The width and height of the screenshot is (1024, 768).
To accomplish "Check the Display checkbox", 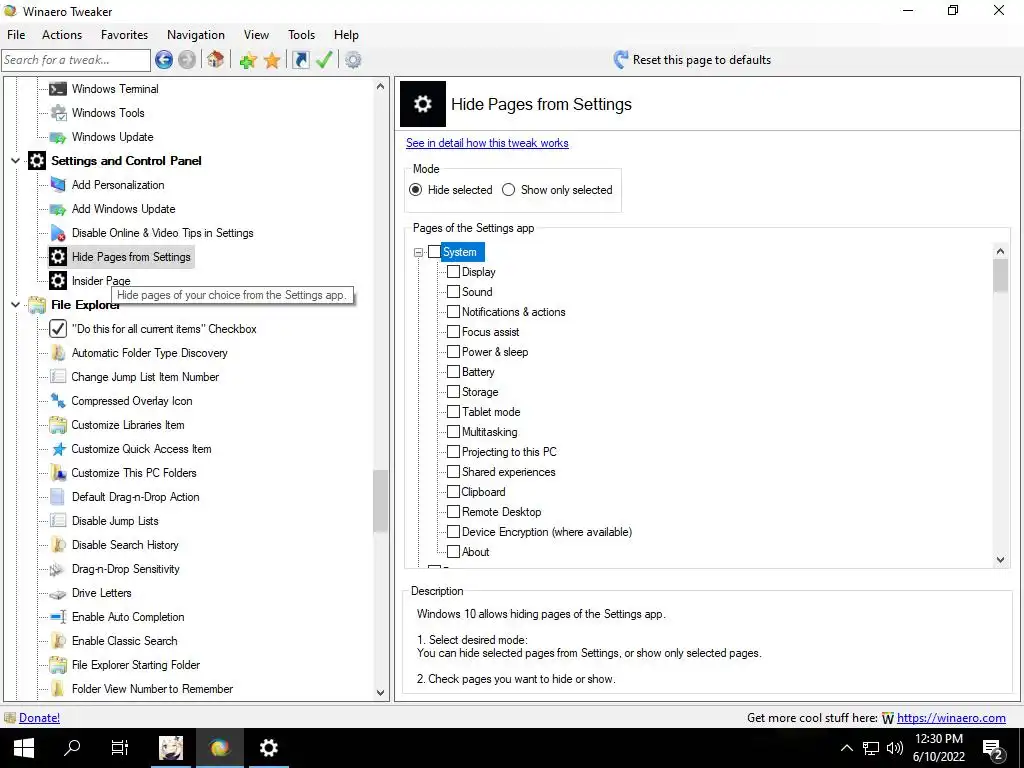I will click(453, 272).
